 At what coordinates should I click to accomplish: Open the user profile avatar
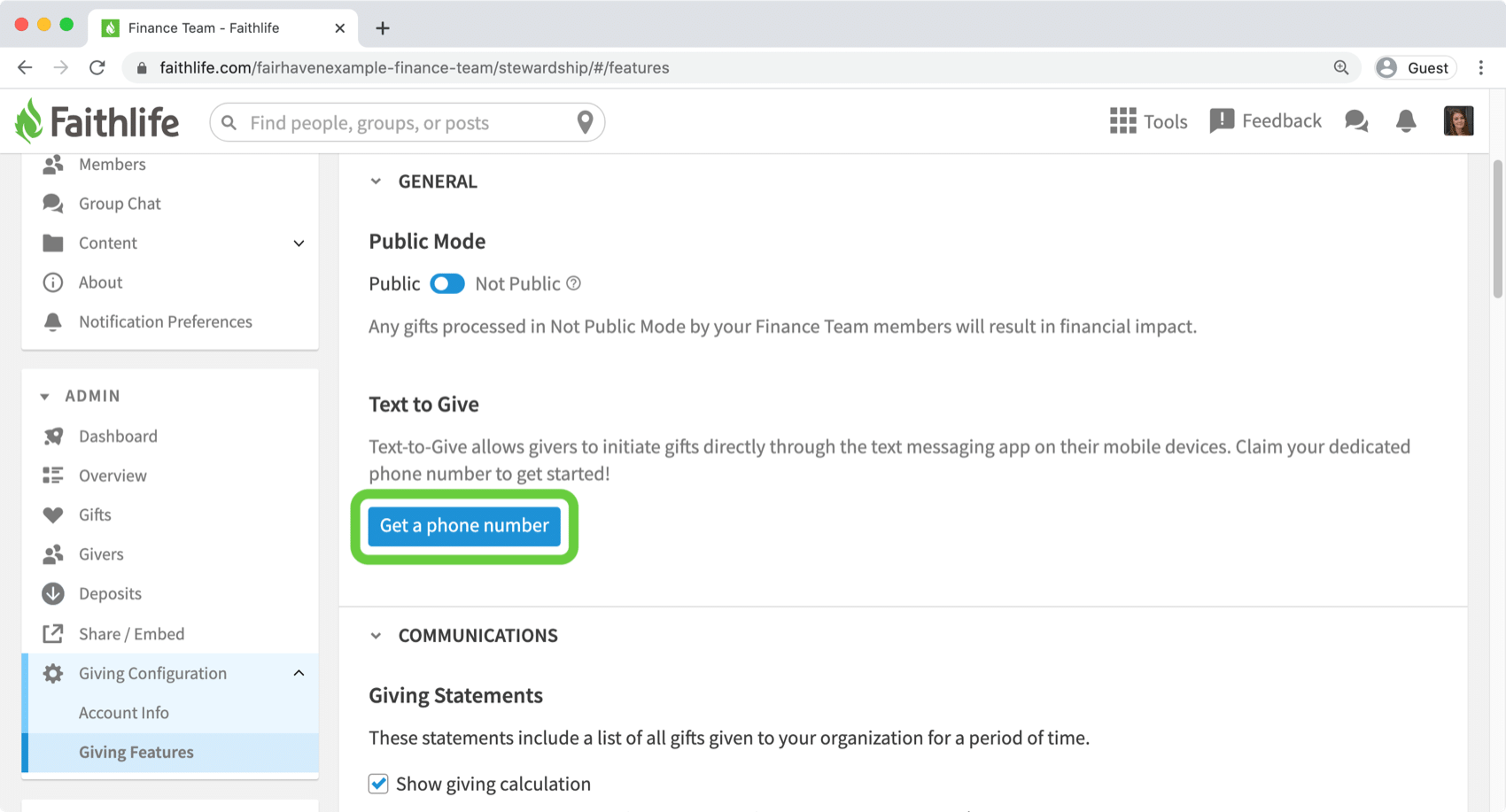(1458, 121)
